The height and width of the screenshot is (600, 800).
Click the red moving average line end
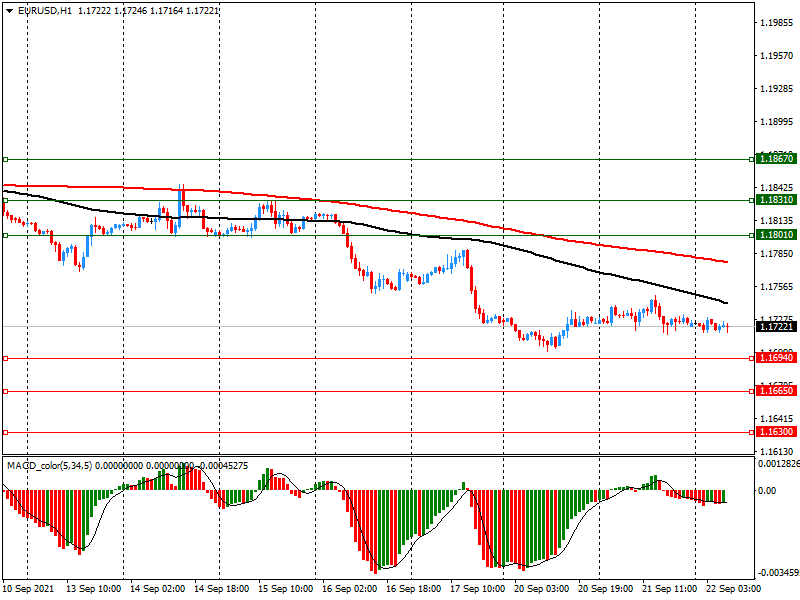click(726, 262)
